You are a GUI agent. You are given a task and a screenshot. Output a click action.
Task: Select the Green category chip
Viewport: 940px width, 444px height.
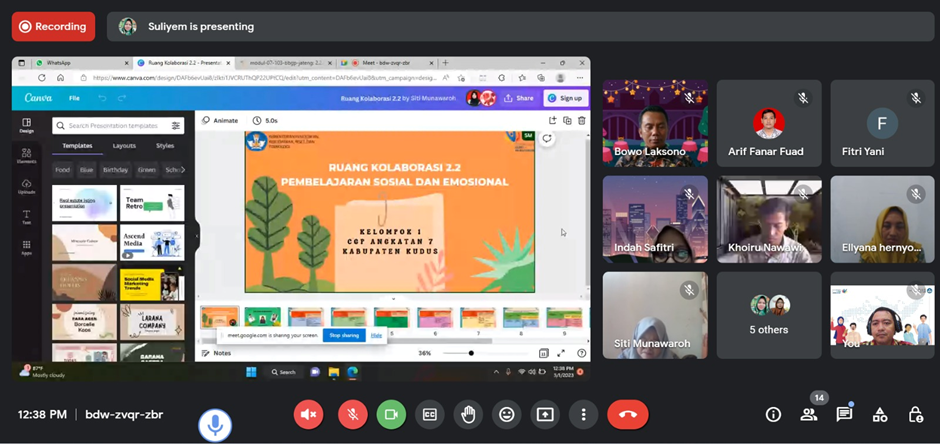[x=147, y=170]
